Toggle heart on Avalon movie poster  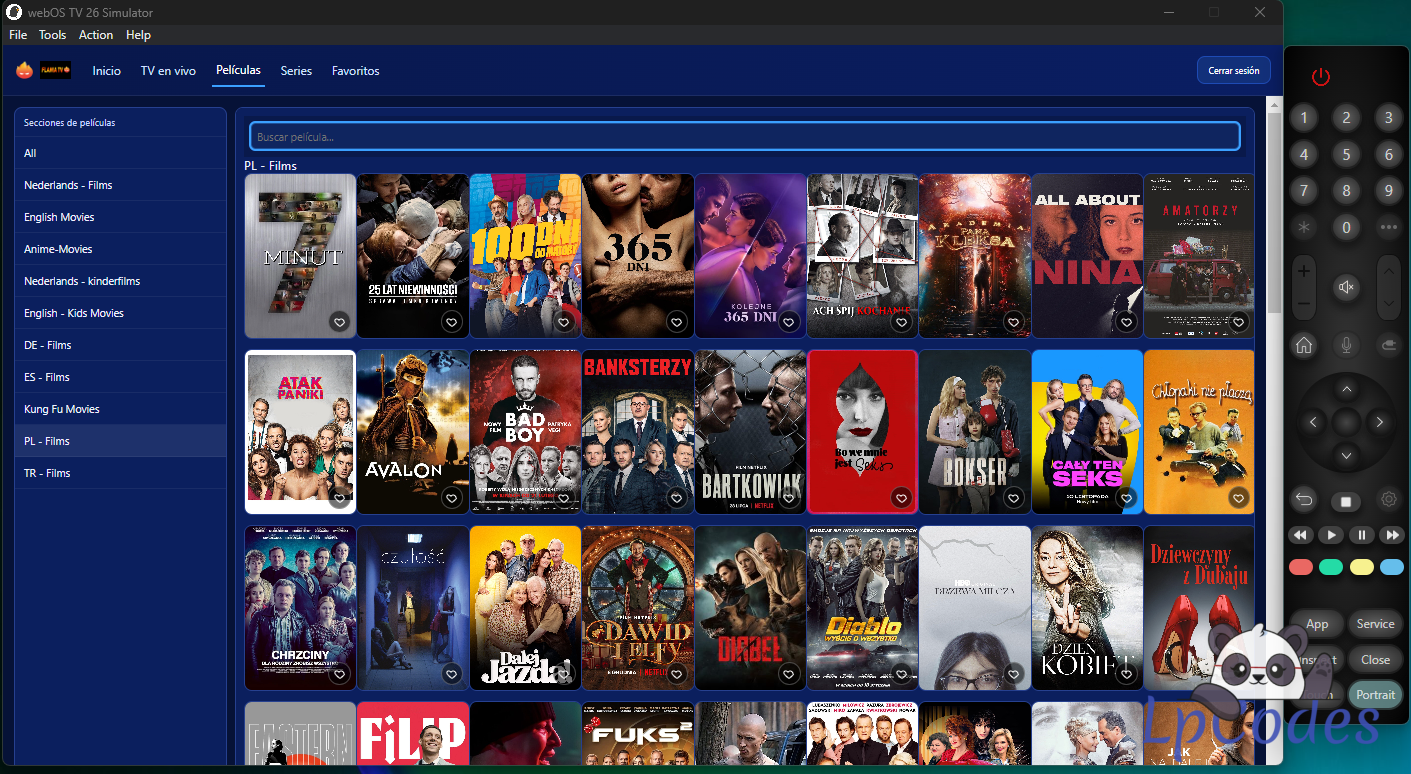tap(451, 498)
